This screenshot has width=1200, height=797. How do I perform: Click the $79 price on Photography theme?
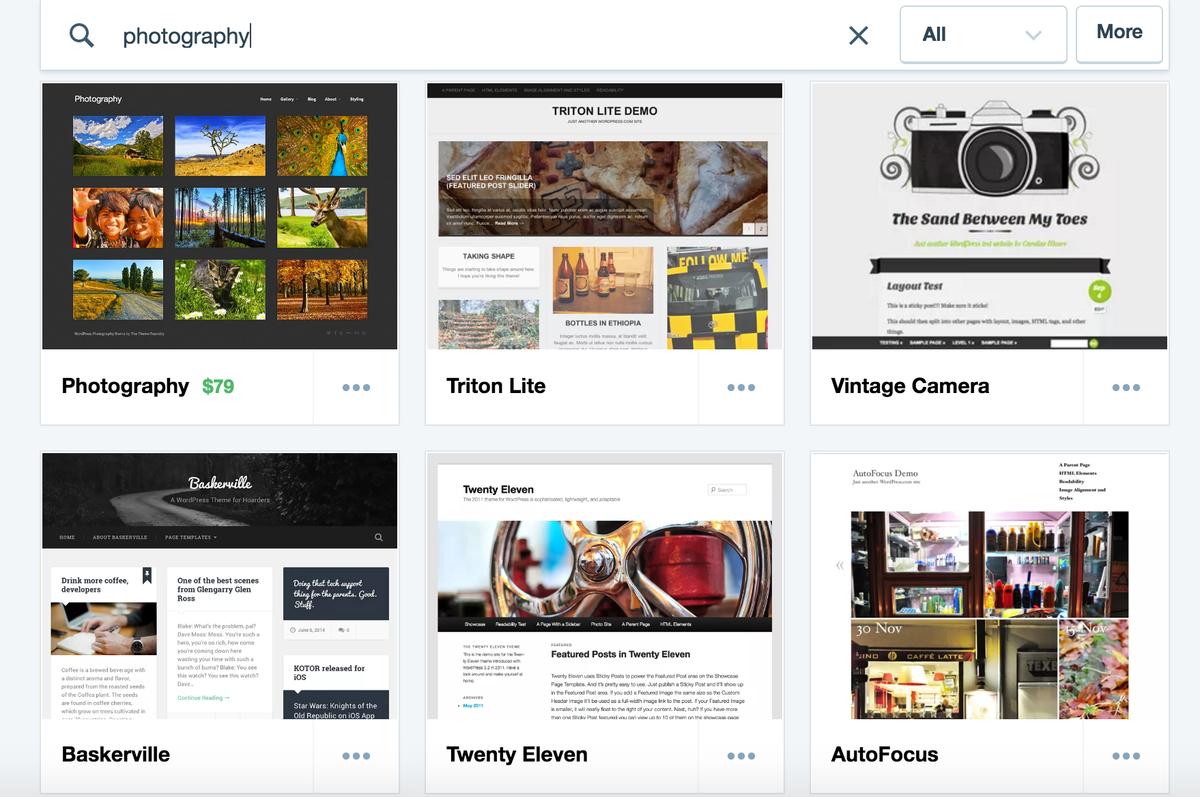(218, 386)
